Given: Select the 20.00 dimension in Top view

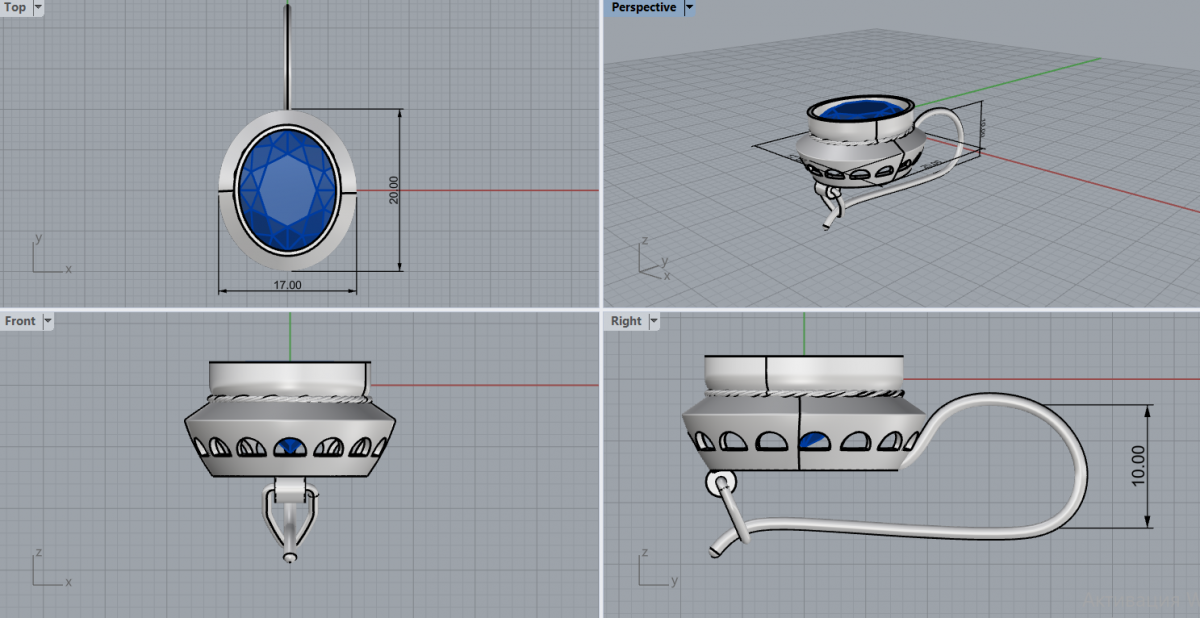Looking at the screenshot, I should [x=393, y=190].
